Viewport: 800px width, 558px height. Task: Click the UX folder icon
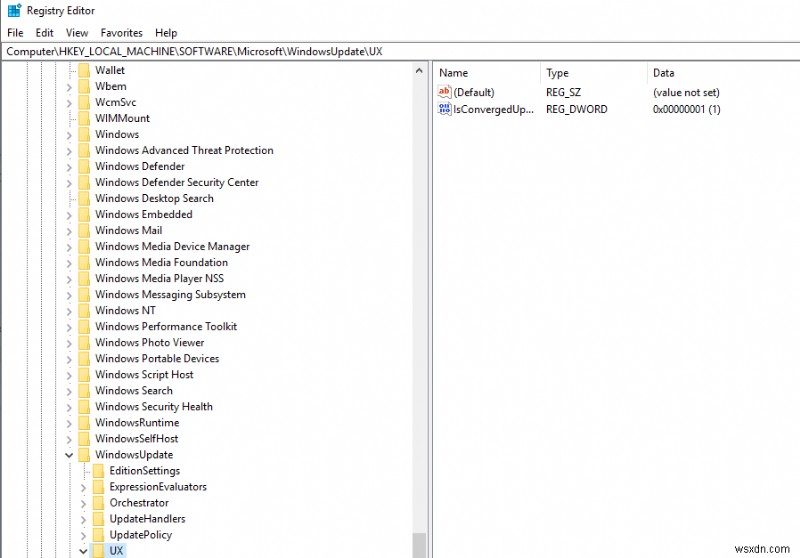98,550
